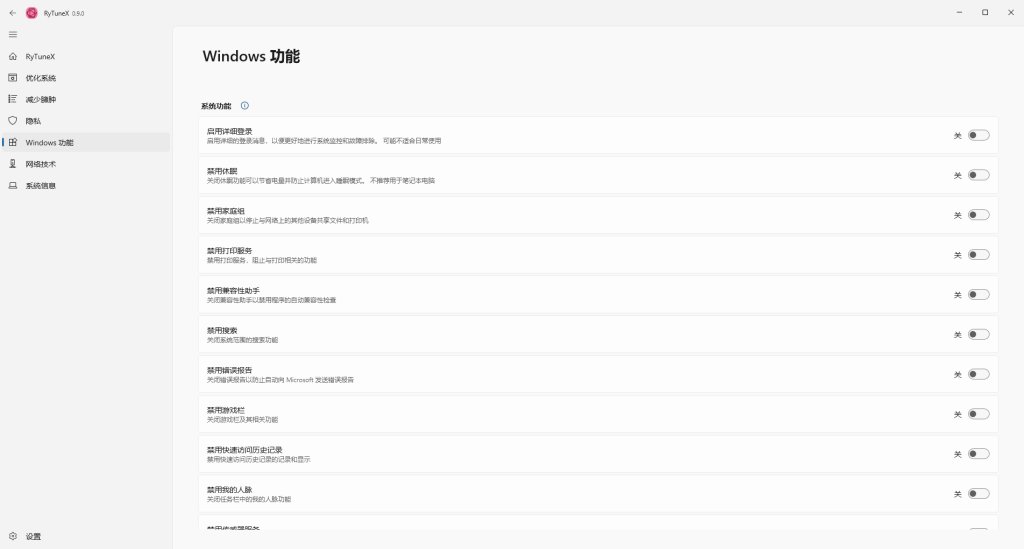Switch to the 网络技术 page
The height and width of the screenshot is (549, 1024).
pyautogui.click(x=86, y=164)
